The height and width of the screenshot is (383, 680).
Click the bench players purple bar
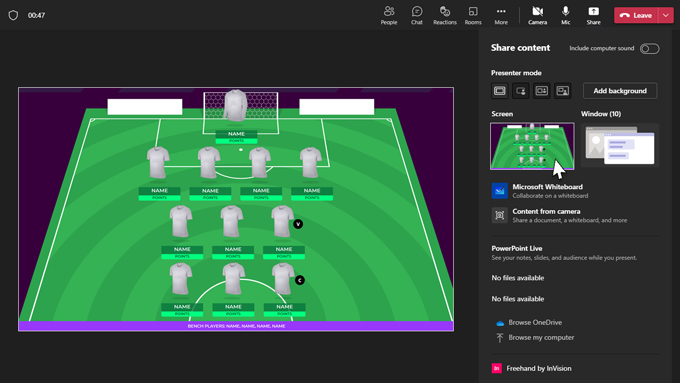pos(236,326)
